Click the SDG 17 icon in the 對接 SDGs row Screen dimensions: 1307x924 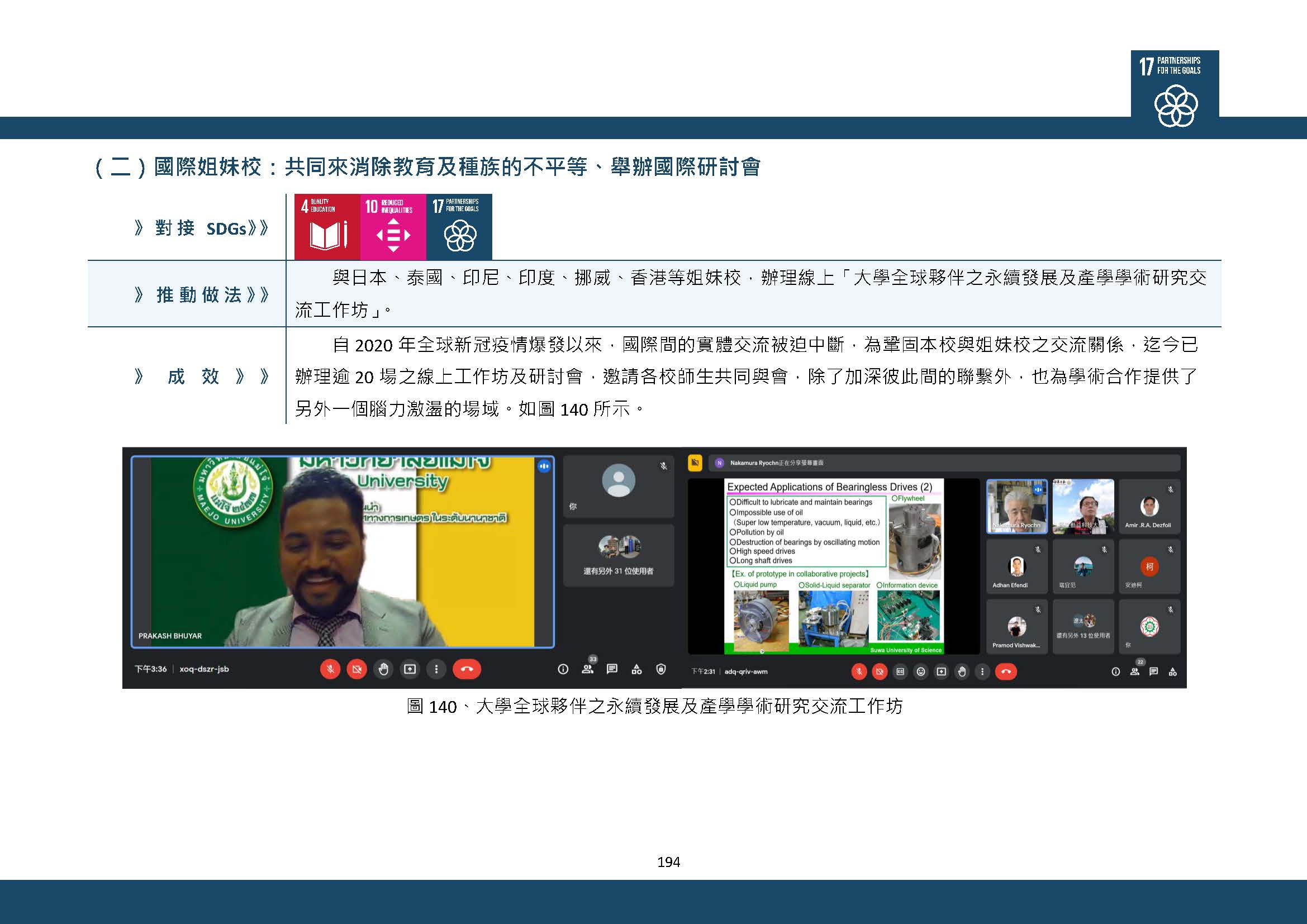(459, 227)
